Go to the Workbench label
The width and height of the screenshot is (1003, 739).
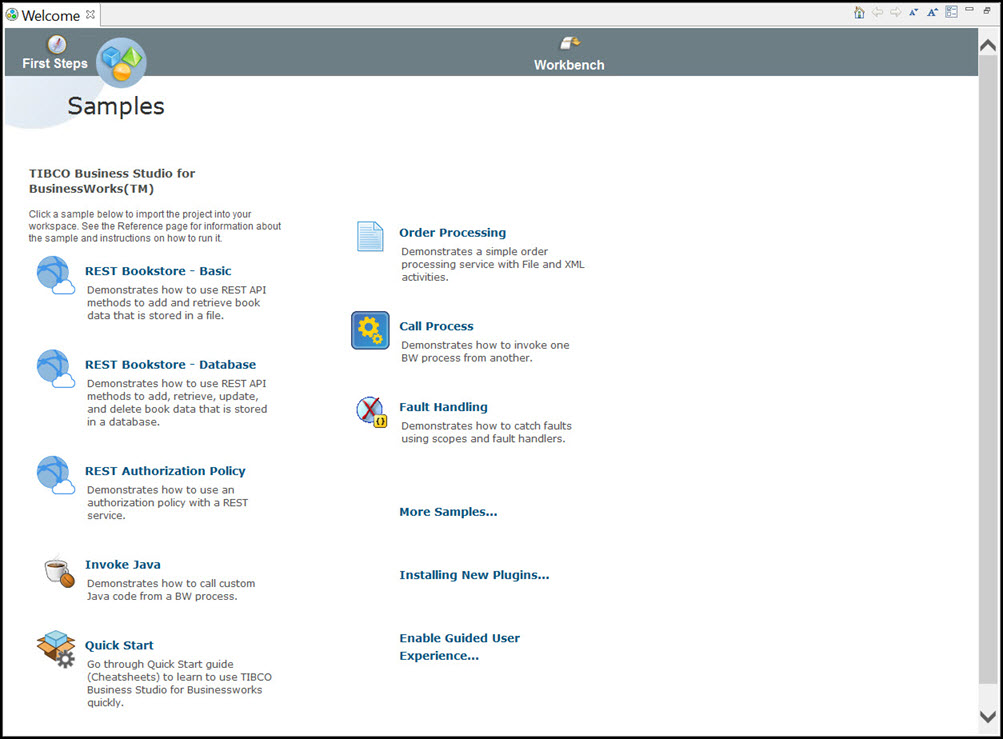point(569,65)
